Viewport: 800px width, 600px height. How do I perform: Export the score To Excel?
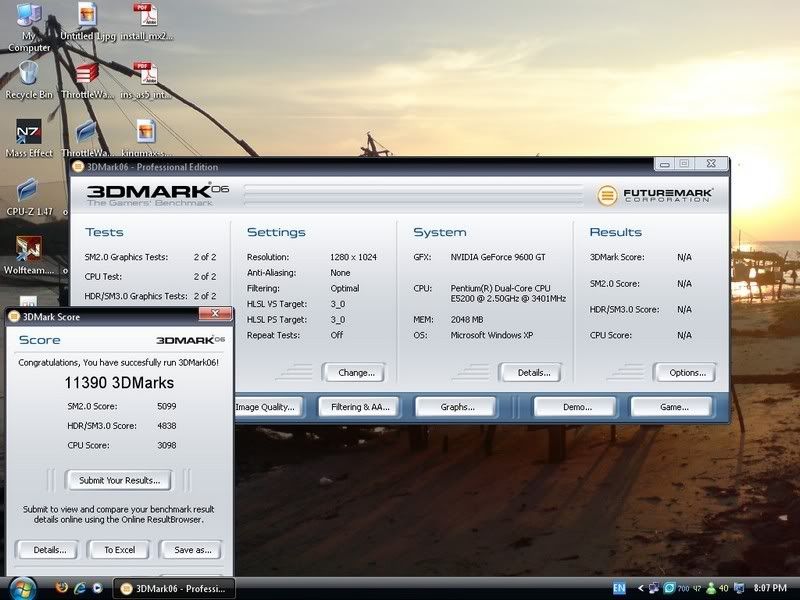(119, 550)
